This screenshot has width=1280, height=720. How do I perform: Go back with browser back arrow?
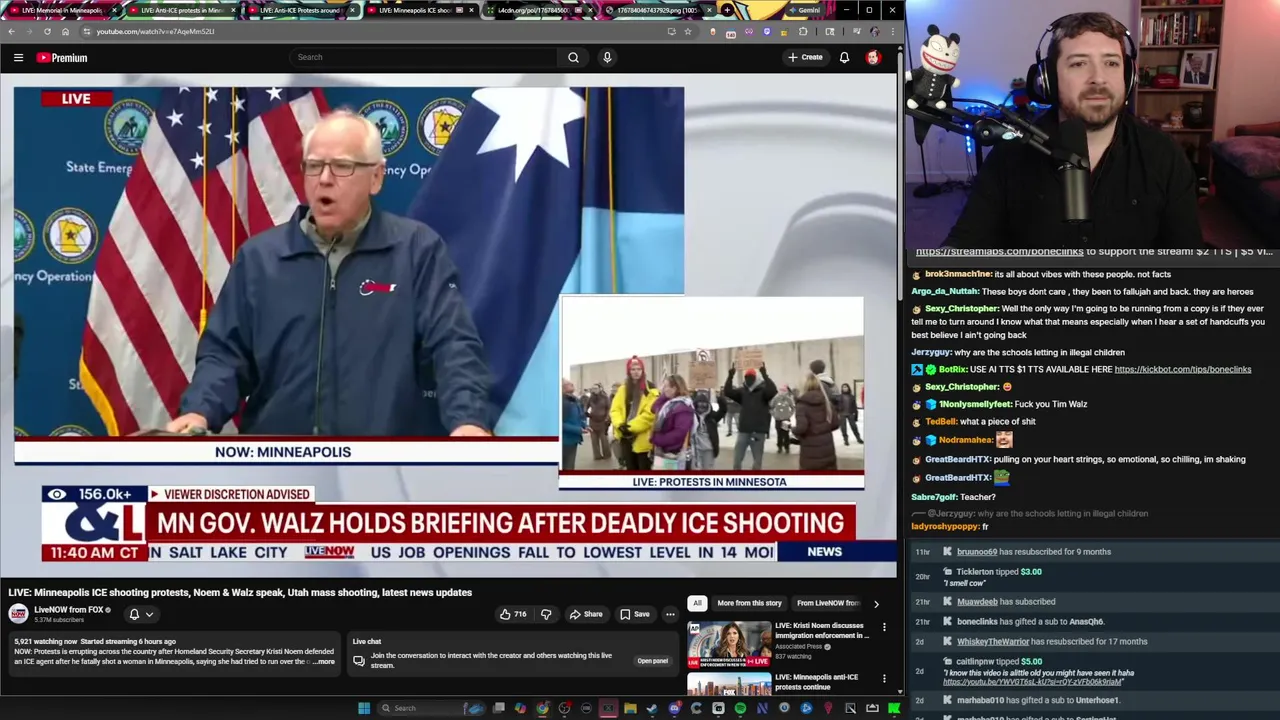pos(11,31)
